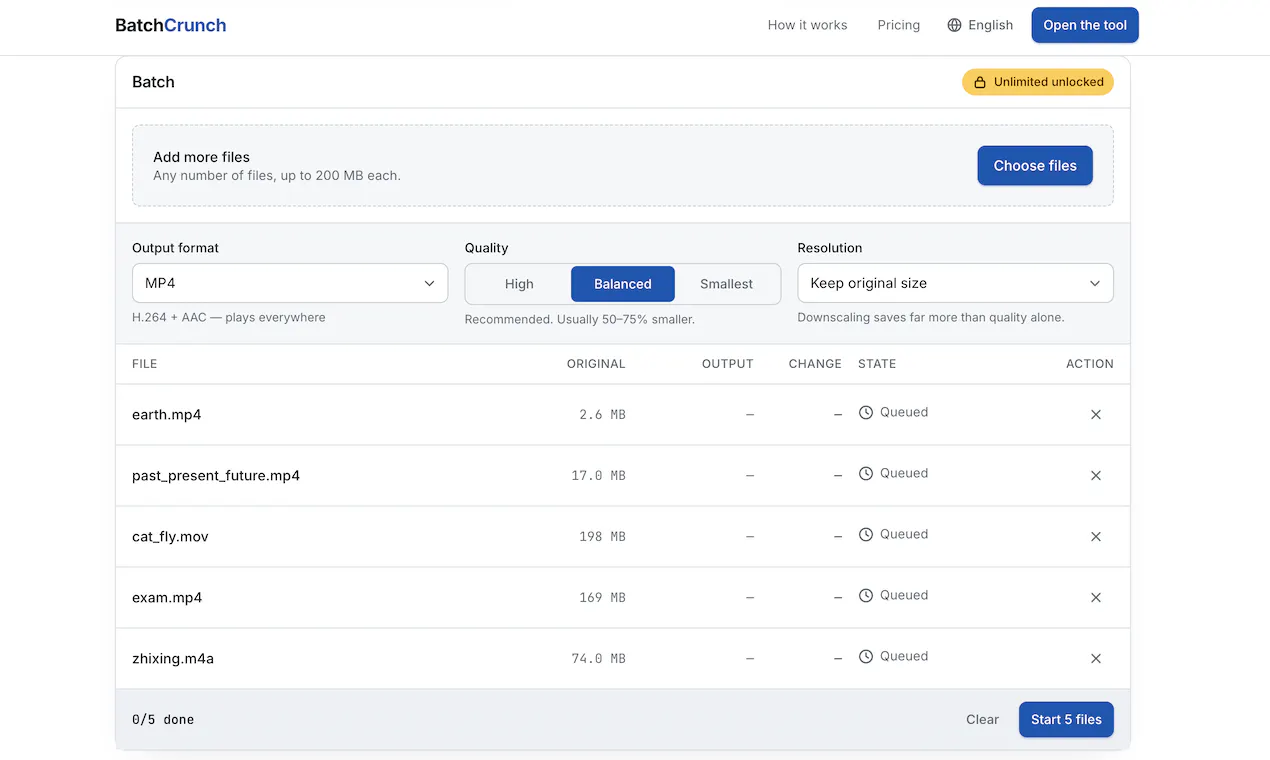The width and height of the screenshot is (1270, 760).
Task: Click the clock icon in cat_fly.mov row
Action: click(866, 534)
